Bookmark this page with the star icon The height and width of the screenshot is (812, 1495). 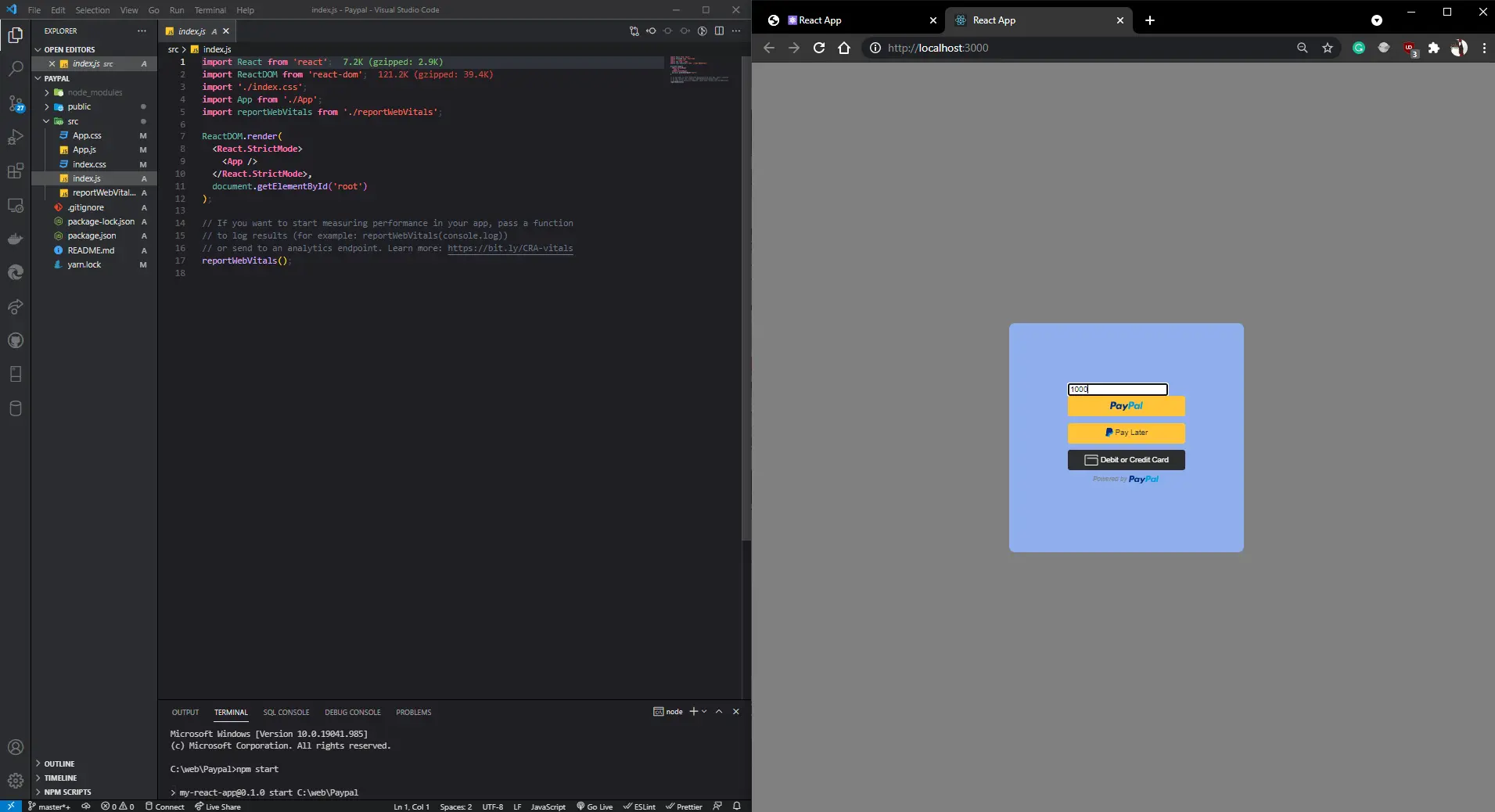[1328, 48]
